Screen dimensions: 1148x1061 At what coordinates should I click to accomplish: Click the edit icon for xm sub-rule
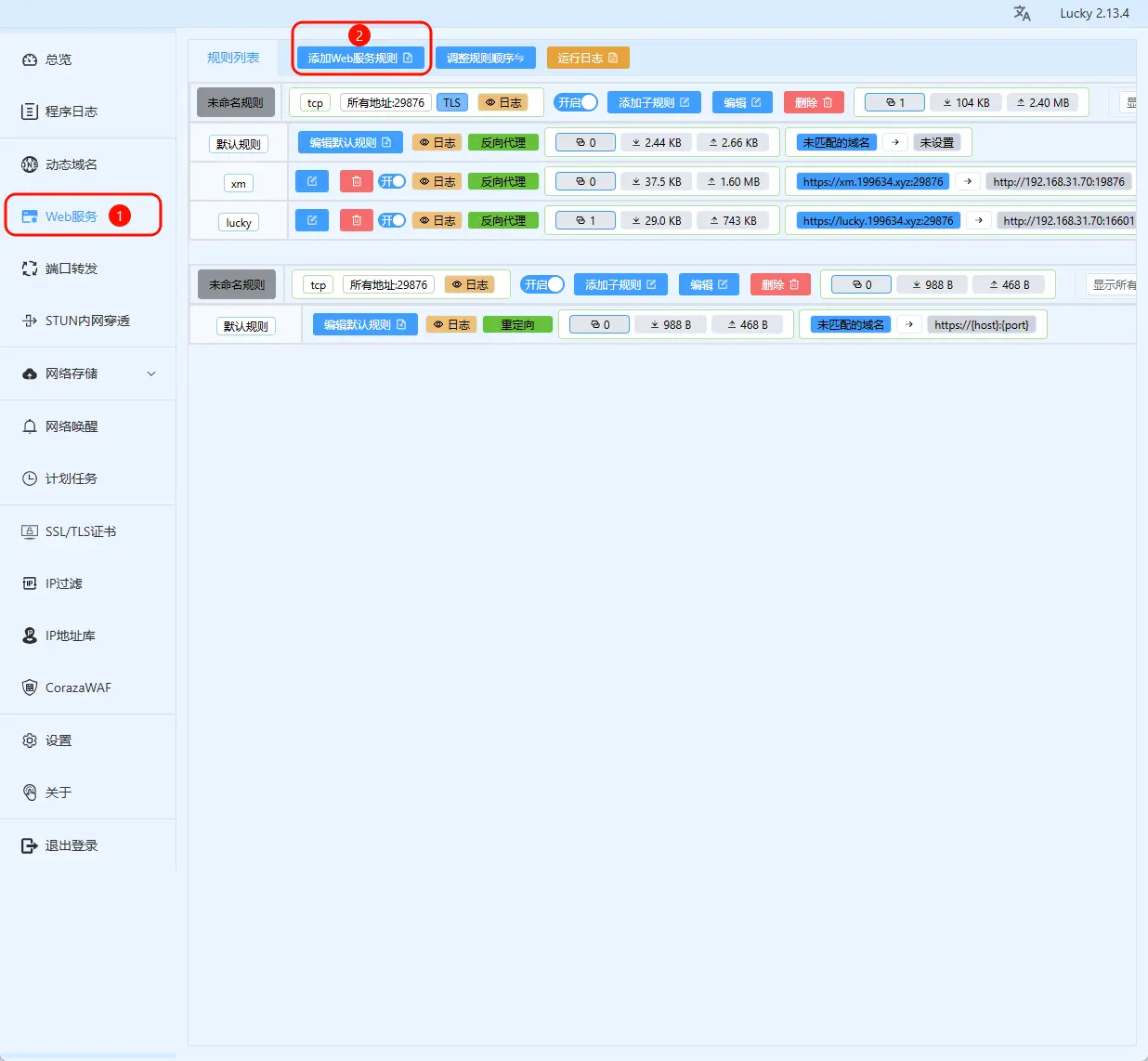click(x=312, y=181)
